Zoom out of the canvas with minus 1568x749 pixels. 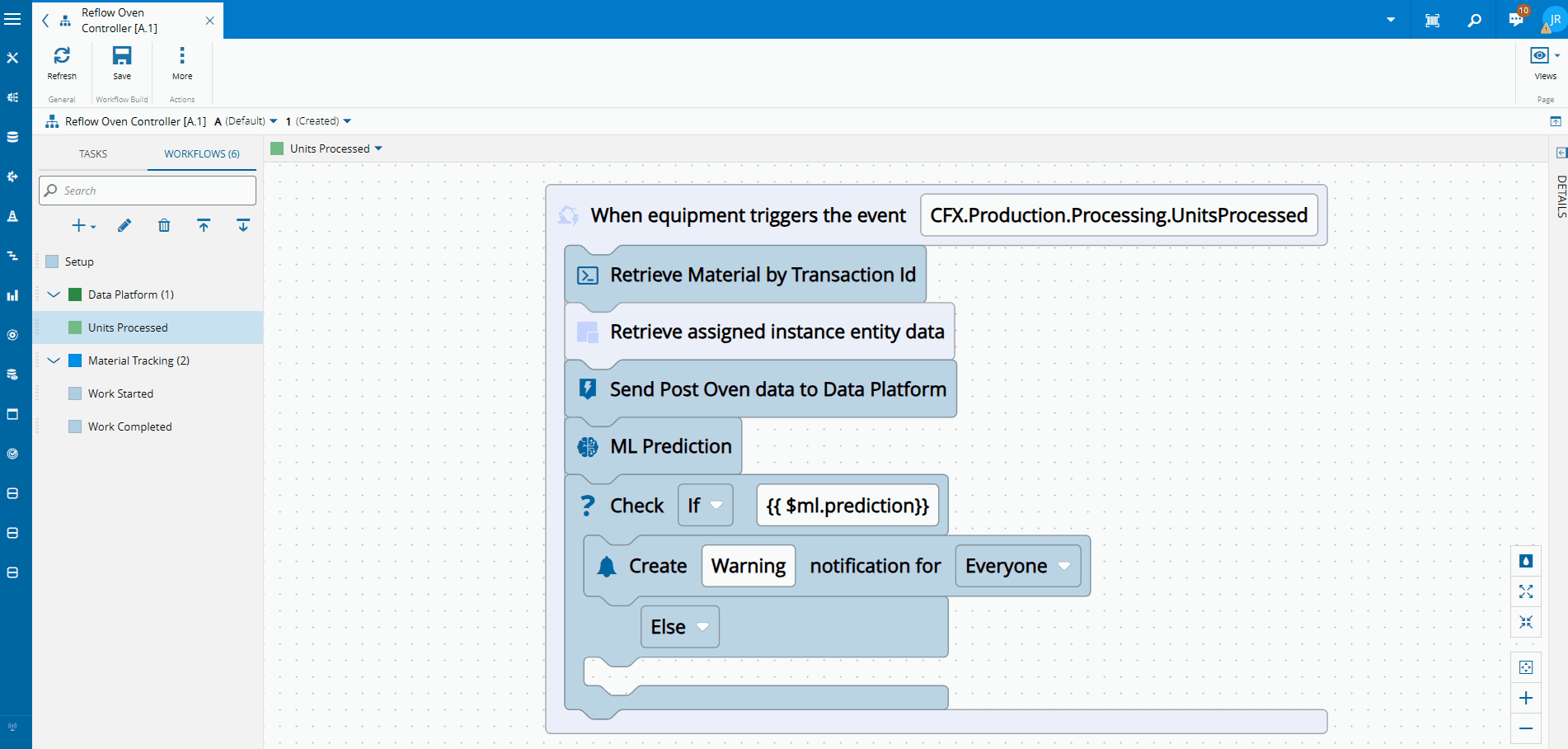click(x=1526, y=728)
